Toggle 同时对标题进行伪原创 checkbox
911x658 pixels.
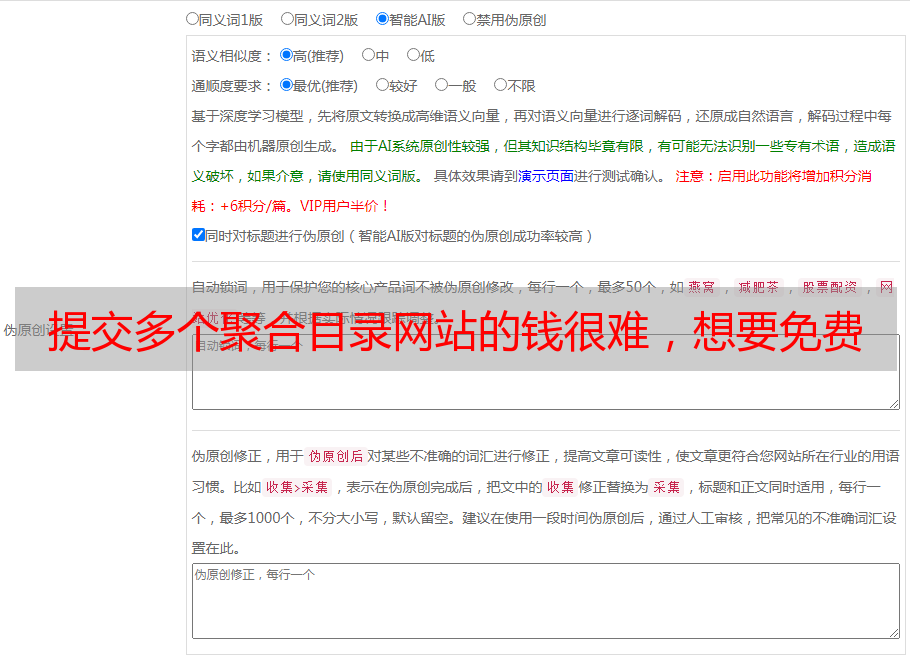pyautogui.click(x=198, y=235)
